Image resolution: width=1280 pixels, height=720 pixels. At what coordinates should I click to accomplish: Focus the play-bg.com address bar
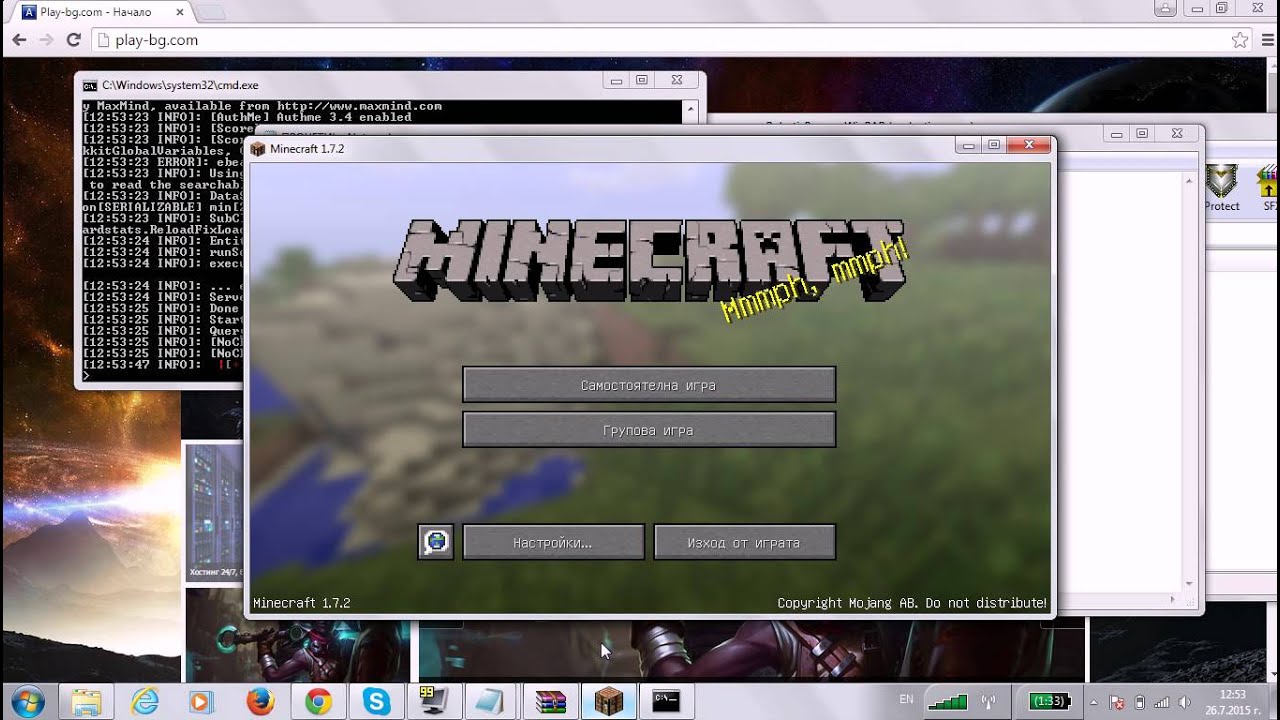(660, 40)
